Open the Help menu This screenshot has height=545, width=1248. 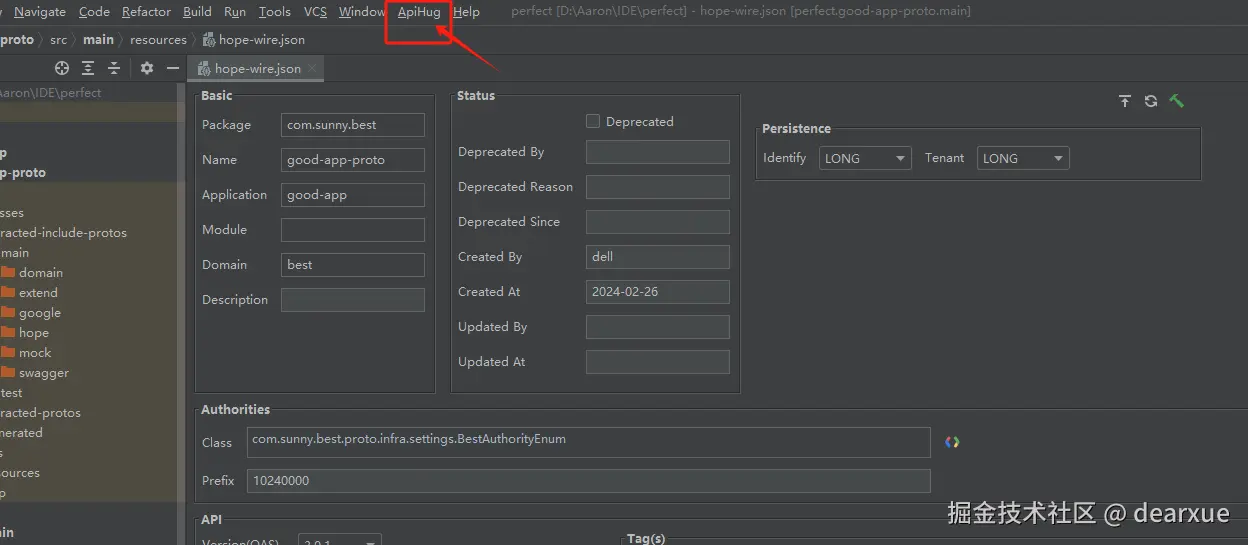(466, 12)
